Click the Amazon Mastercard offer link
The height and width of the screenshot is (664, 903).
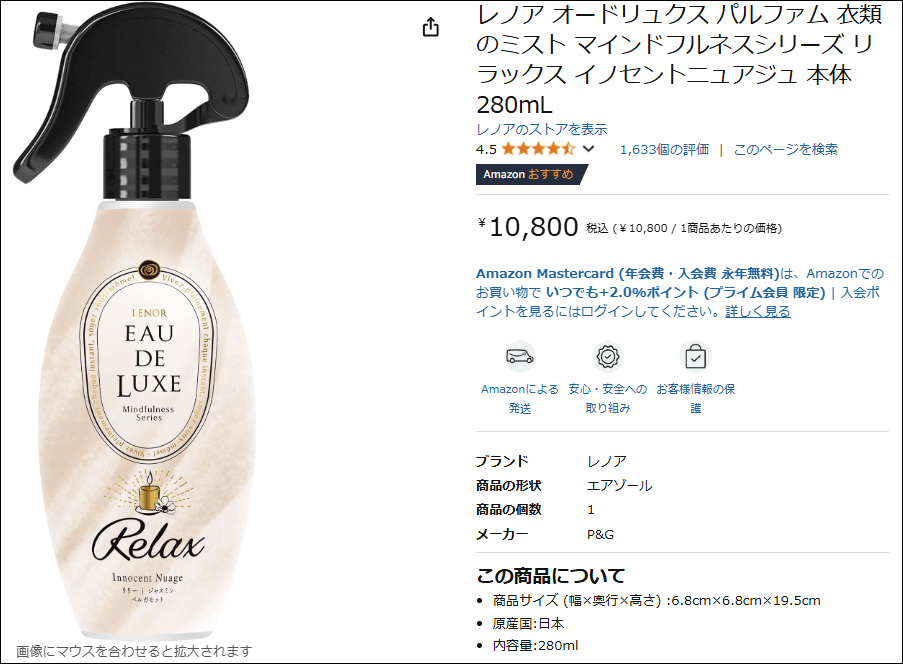(628, 274)
